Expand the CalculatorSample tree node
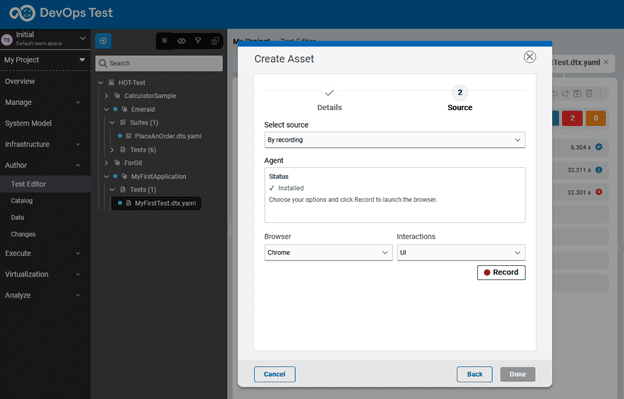 106,96
